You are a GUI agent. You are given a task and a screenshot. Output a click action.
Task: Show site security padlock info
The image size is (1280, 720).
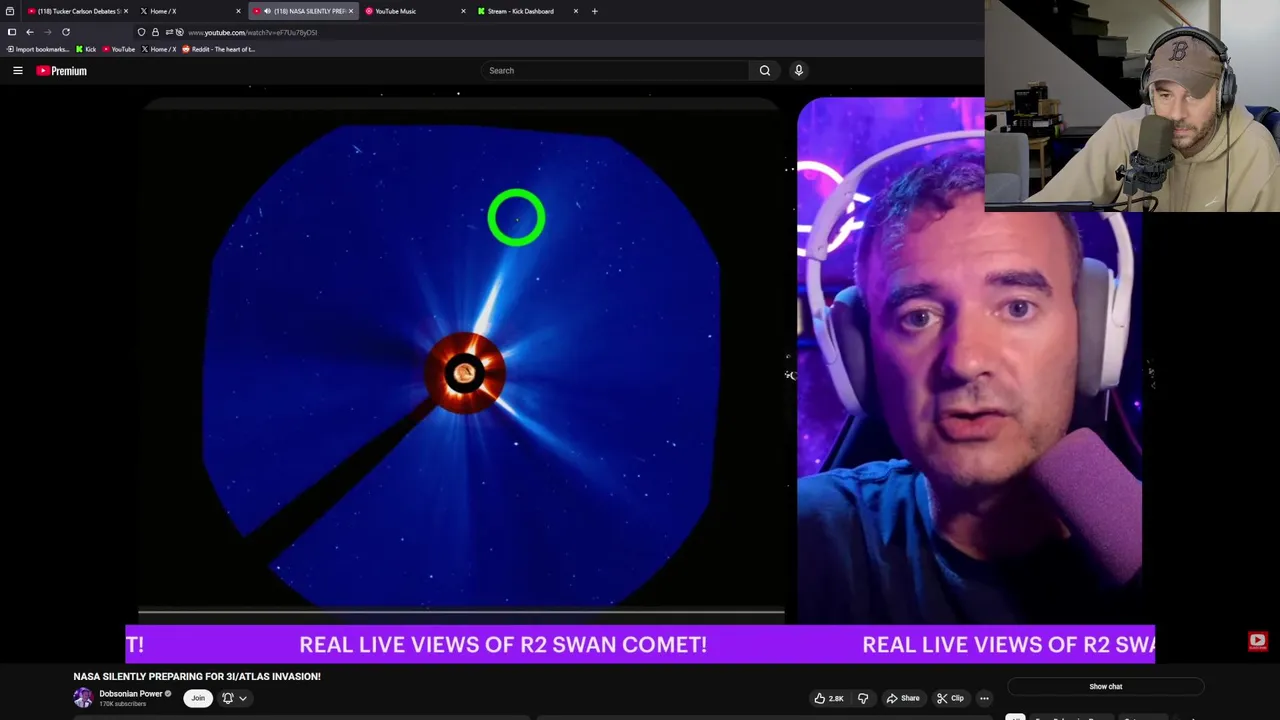[x=155, y=32]
